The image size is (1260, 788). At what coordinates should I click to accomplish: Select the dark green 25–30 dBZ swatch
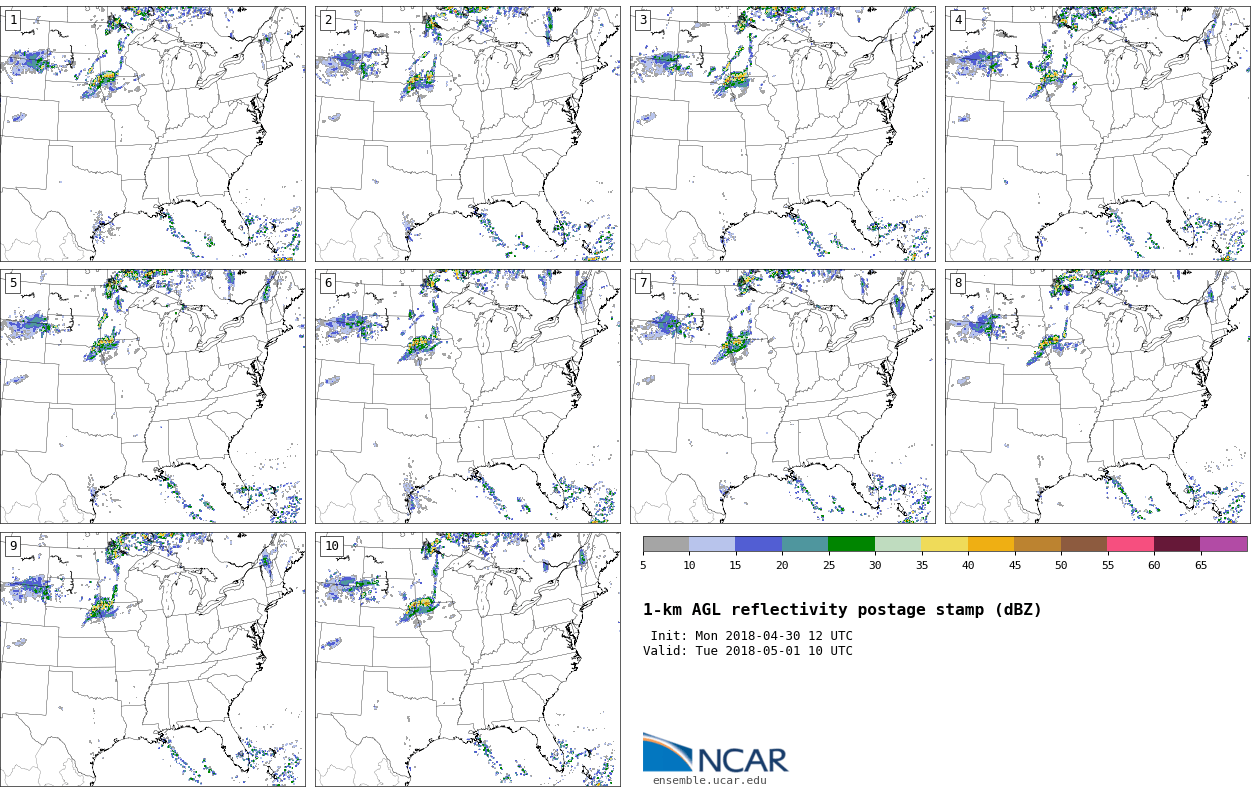point(851,544)
